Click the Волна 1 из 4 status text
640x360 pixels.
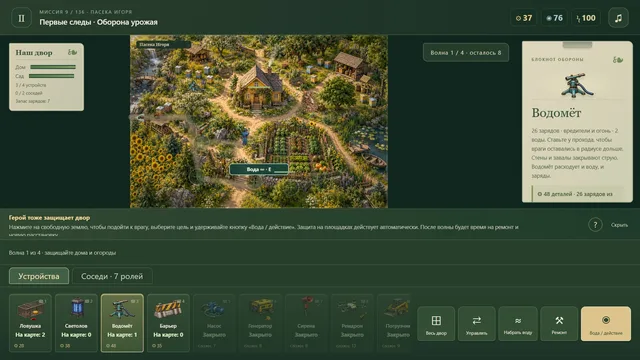62,253
